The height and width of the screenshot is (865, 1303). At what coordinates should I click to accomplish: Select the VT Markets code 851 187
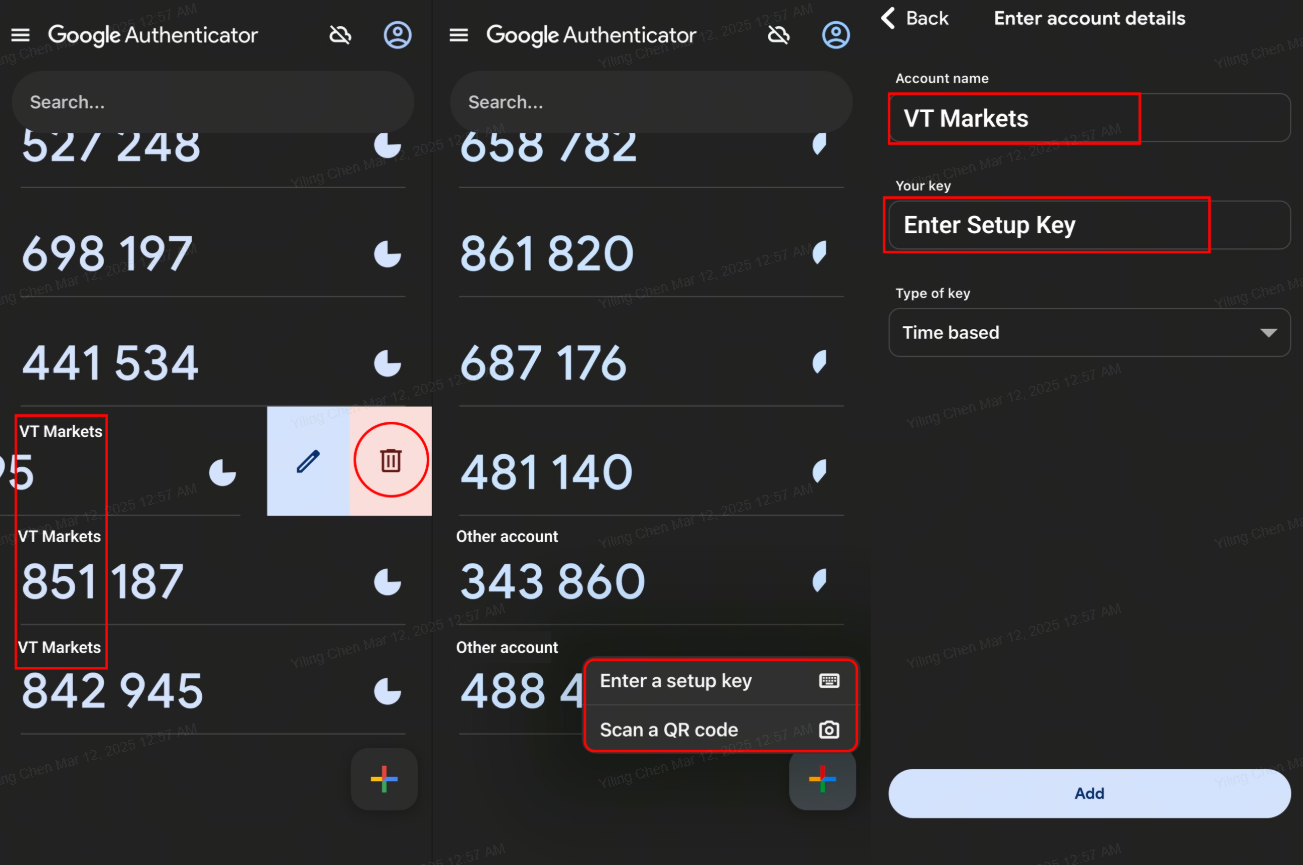(103, 582)
